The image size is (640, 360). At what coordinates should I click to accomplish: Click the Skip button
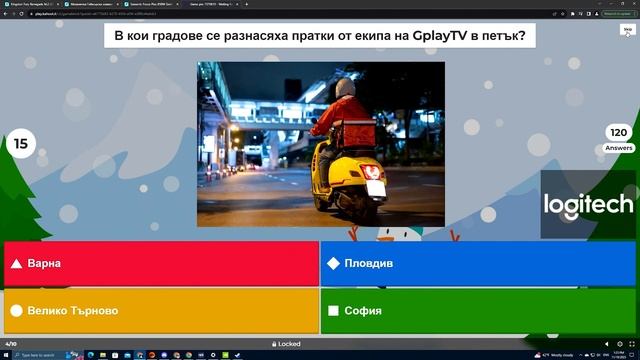coord(627,29)
